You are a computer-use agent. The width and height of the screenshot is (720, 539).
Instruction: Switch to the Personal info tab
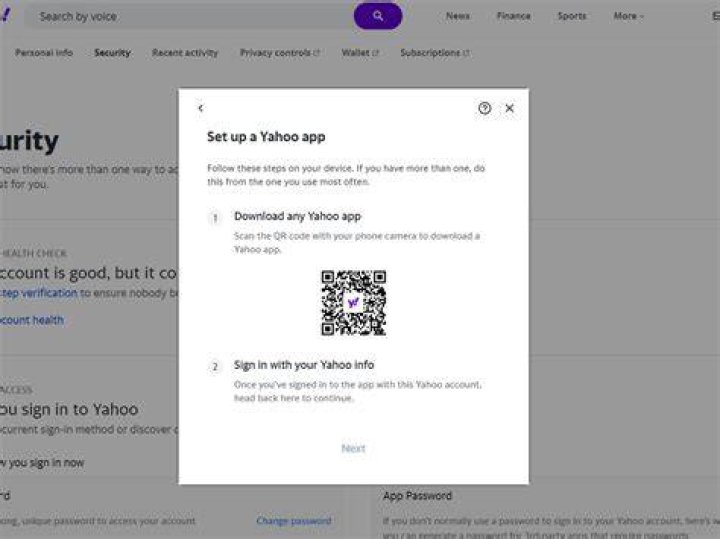[44, 53]
